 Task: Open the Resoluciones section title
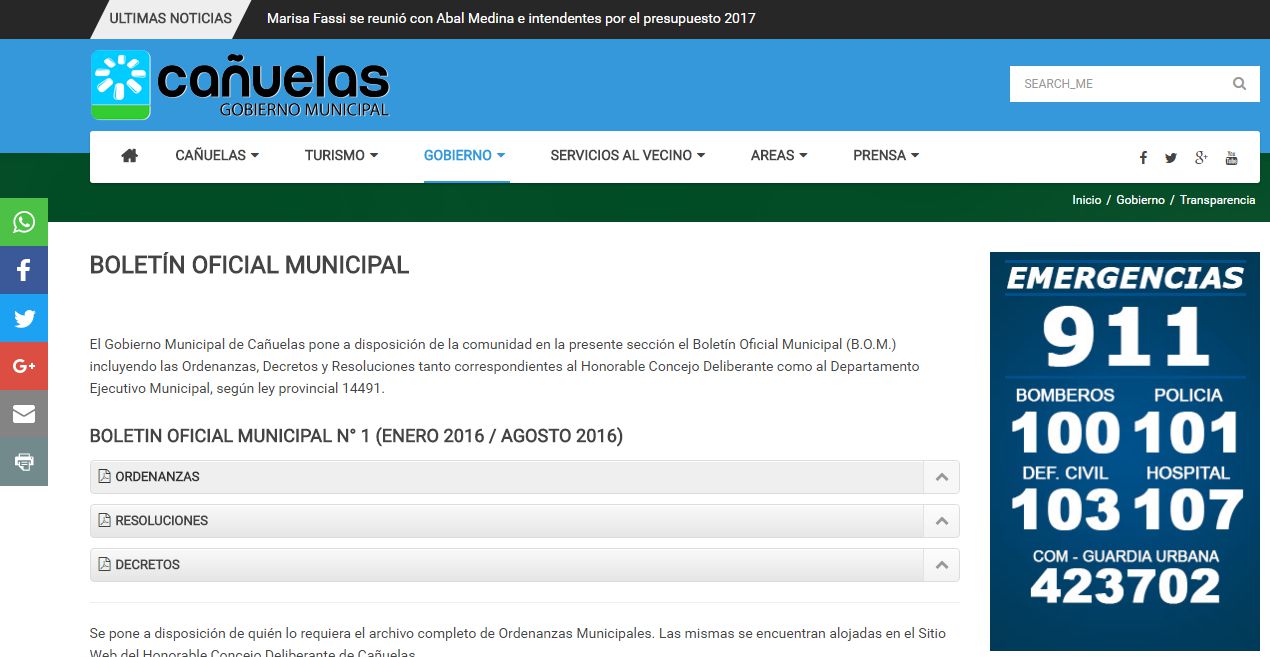pos(162,521)
